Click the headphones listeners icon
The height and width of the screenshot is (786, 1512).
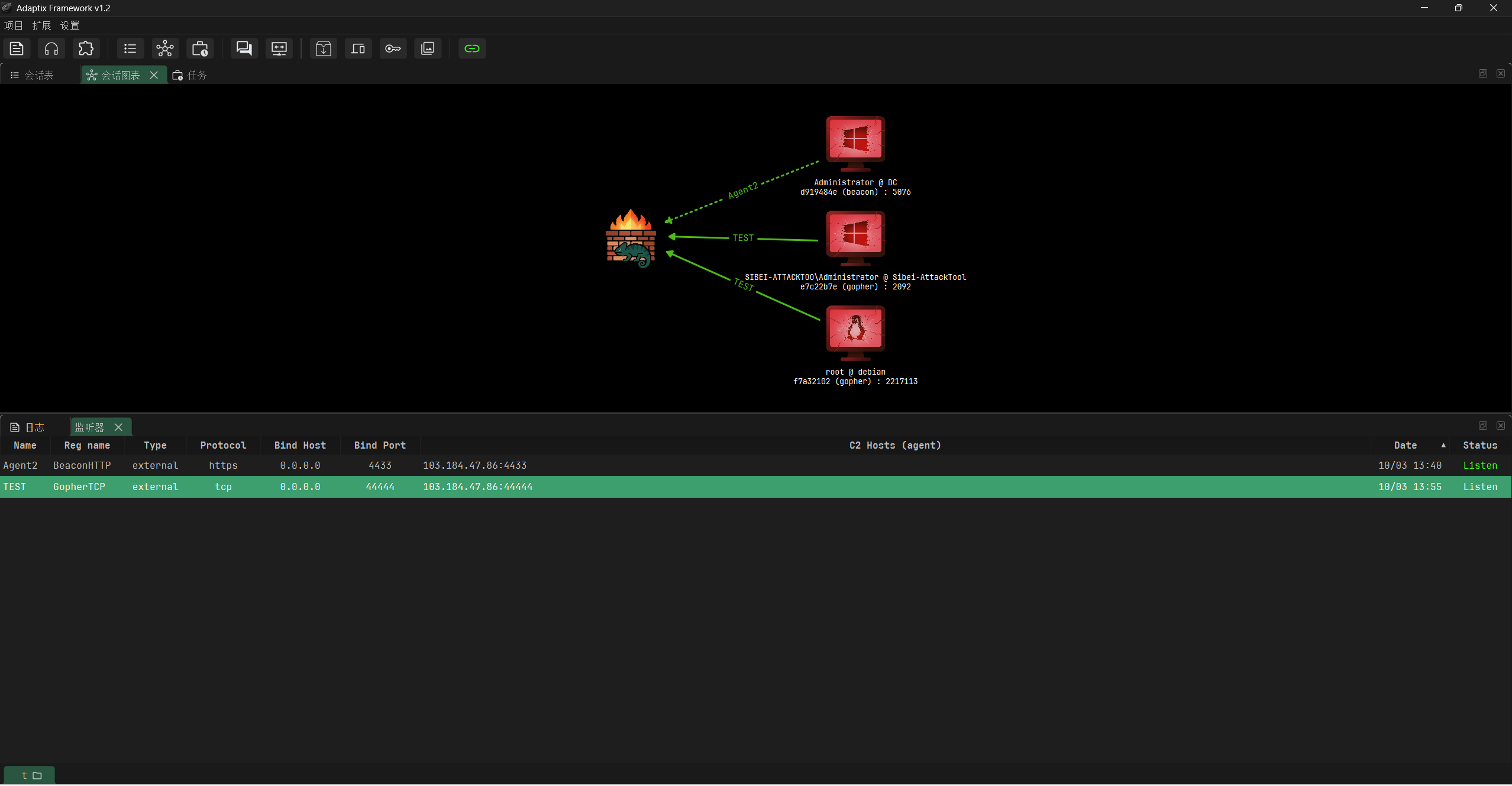[51, 49]
